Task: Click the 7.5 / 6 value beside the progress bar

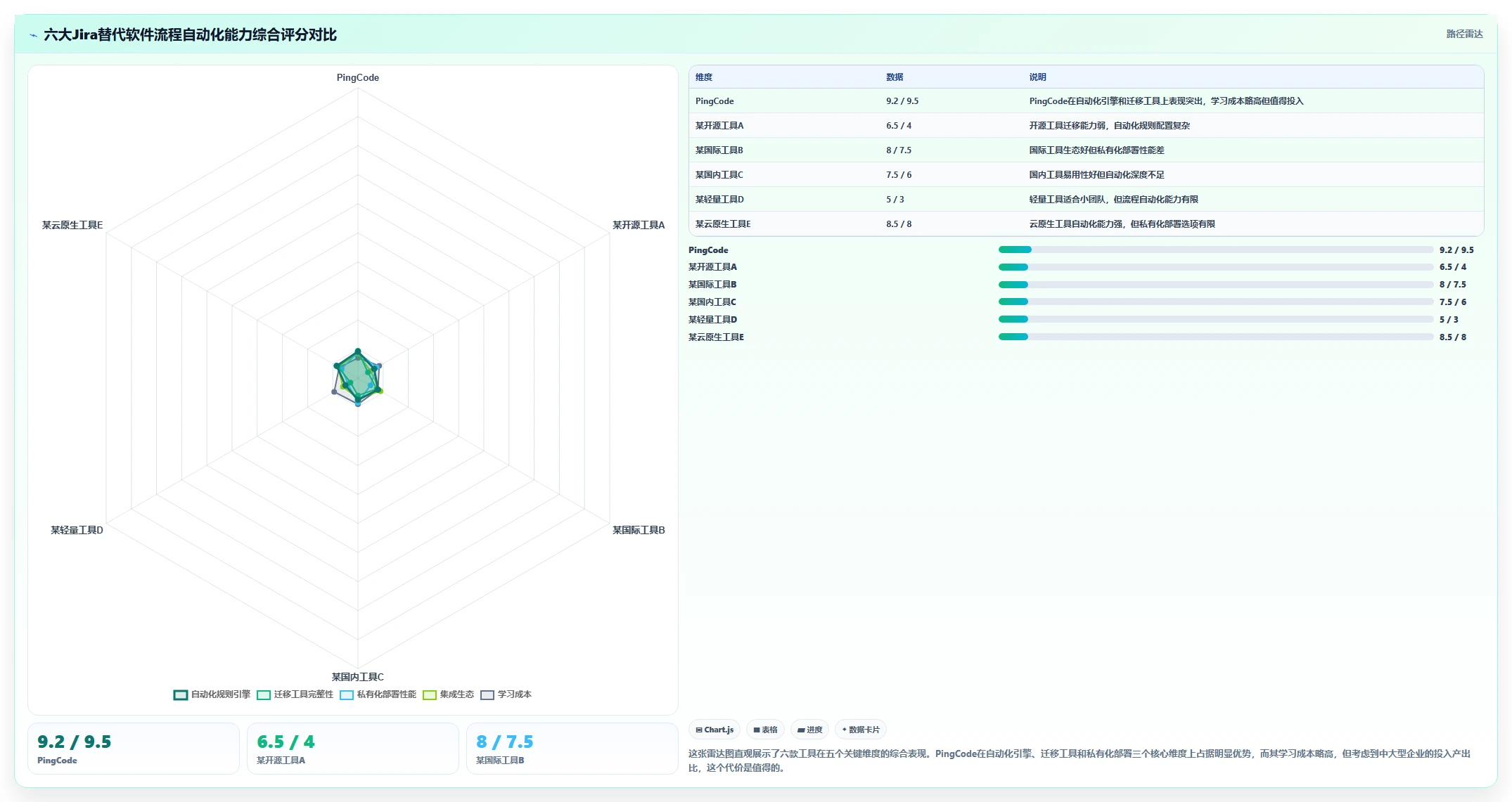Action: [1453, 302]
